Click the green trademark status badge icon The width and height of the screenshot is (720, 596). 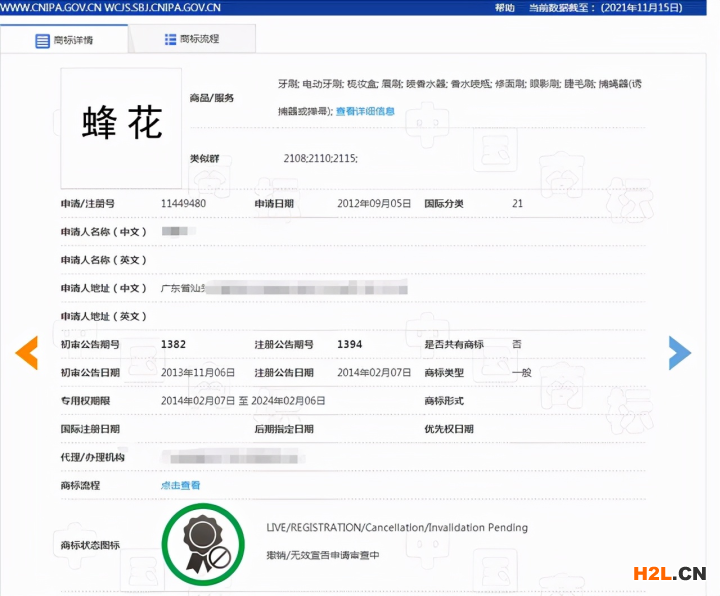point(203,544)
